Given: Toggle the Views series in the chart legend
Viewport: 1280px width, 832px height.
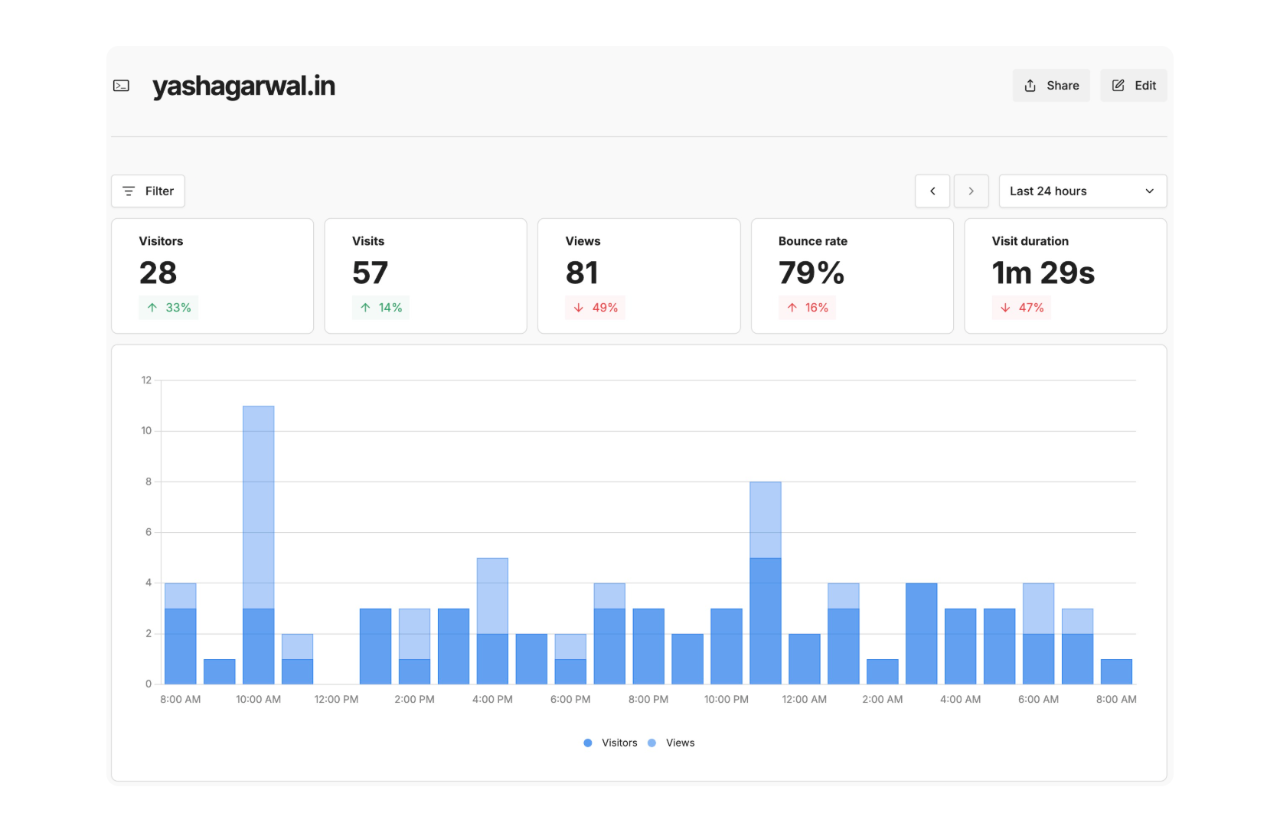Looking at the screenshot, I should click(673, 743).
